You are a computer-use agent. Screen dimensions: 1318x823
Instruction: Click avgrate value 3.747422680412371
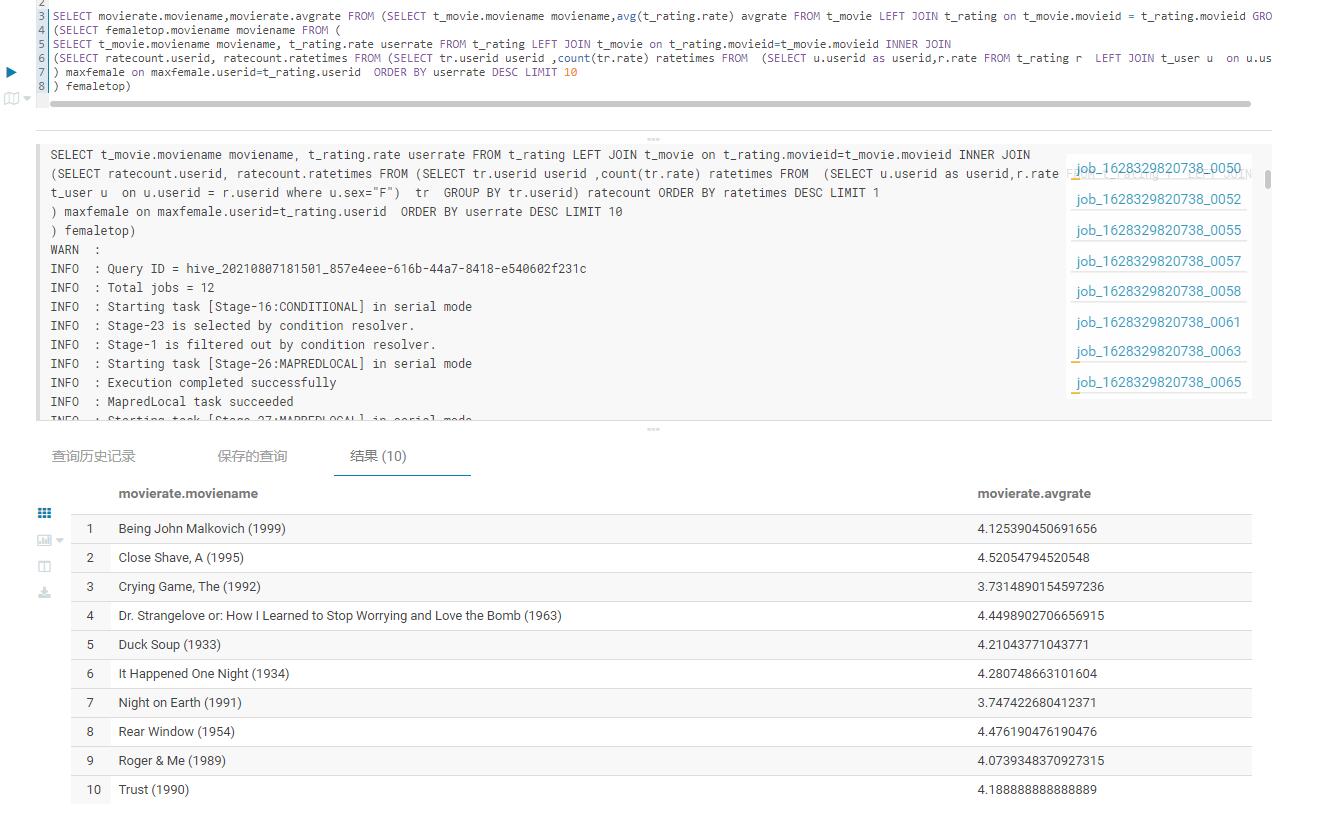pos(1037,702)
